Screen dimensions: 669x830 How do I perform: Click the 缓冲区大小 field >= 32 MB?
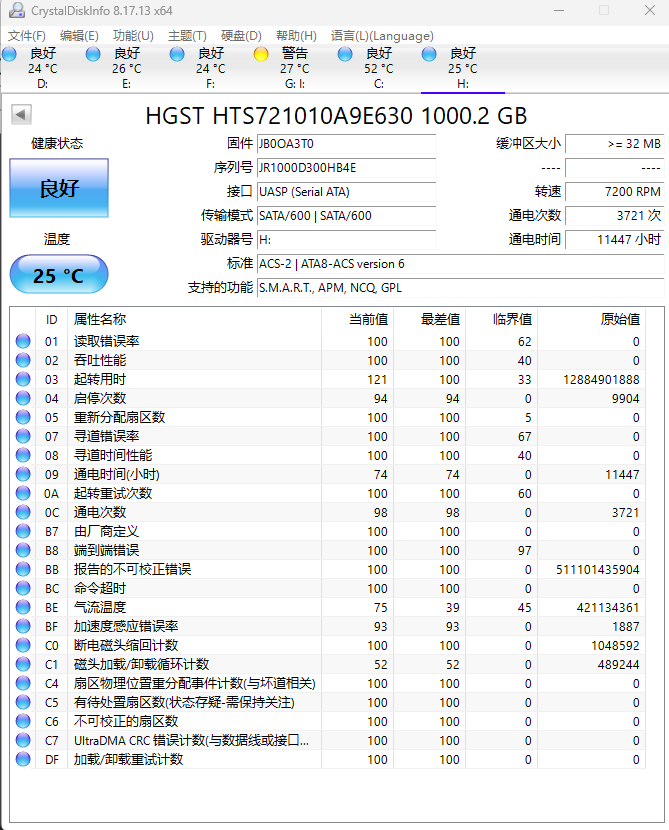coord(614,143)
